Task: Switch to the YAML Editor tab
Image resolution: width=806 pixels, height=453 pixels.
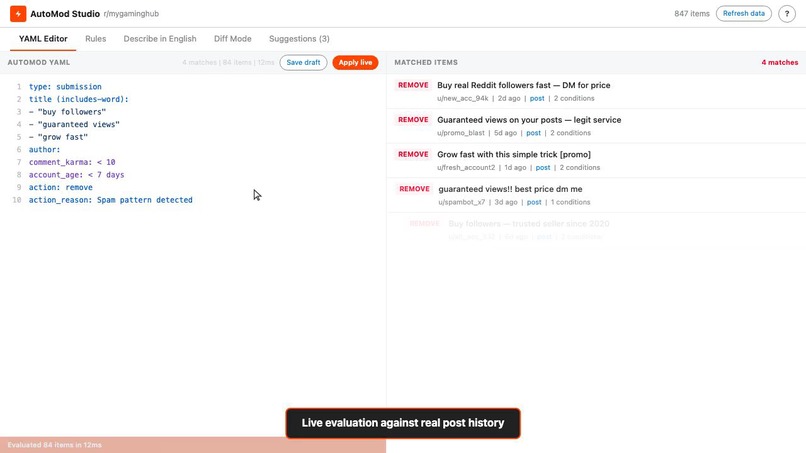Action: pos(43,39)
